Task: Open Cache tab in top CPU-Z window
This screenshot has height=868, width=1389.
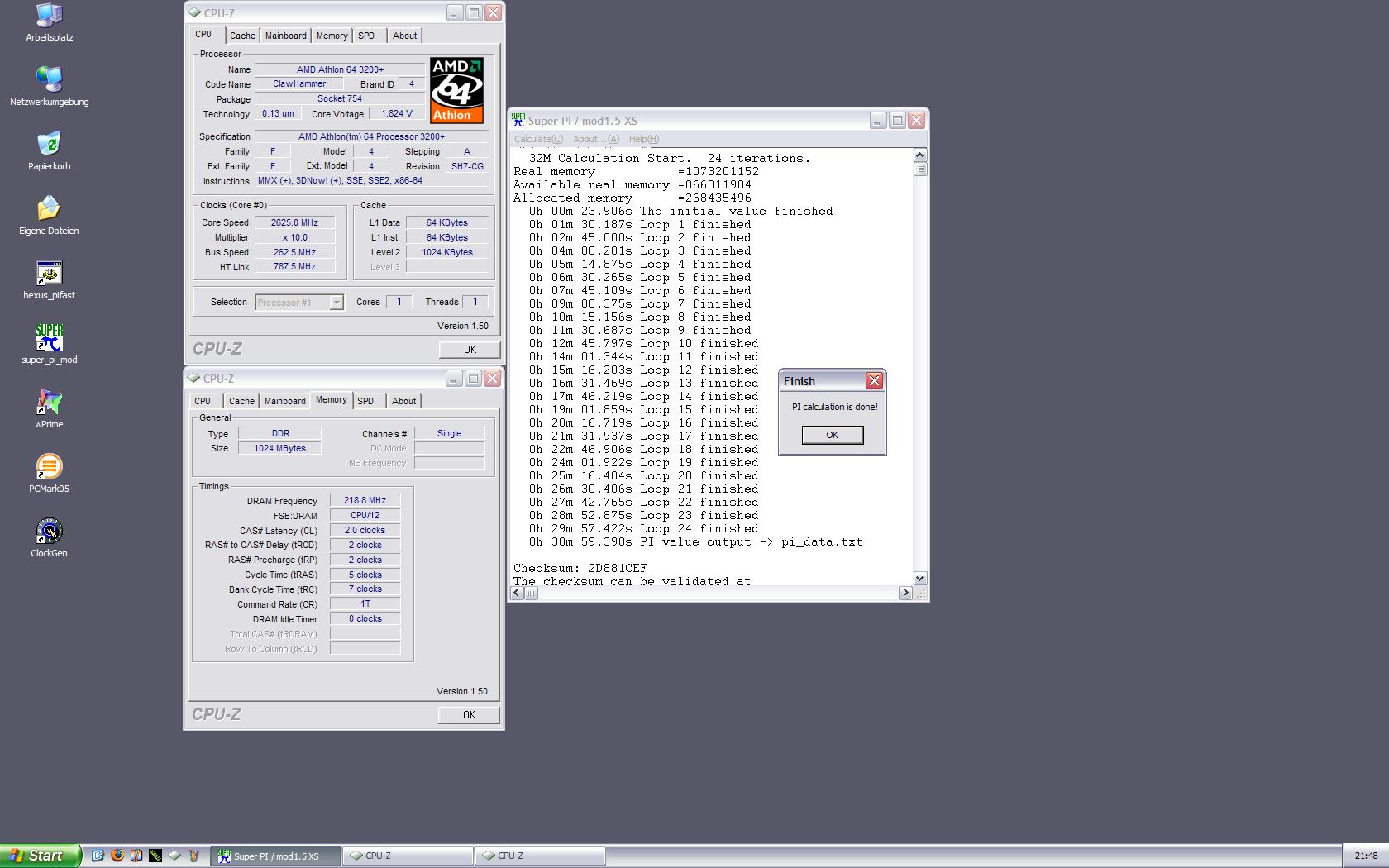Action: pos(242,36)
